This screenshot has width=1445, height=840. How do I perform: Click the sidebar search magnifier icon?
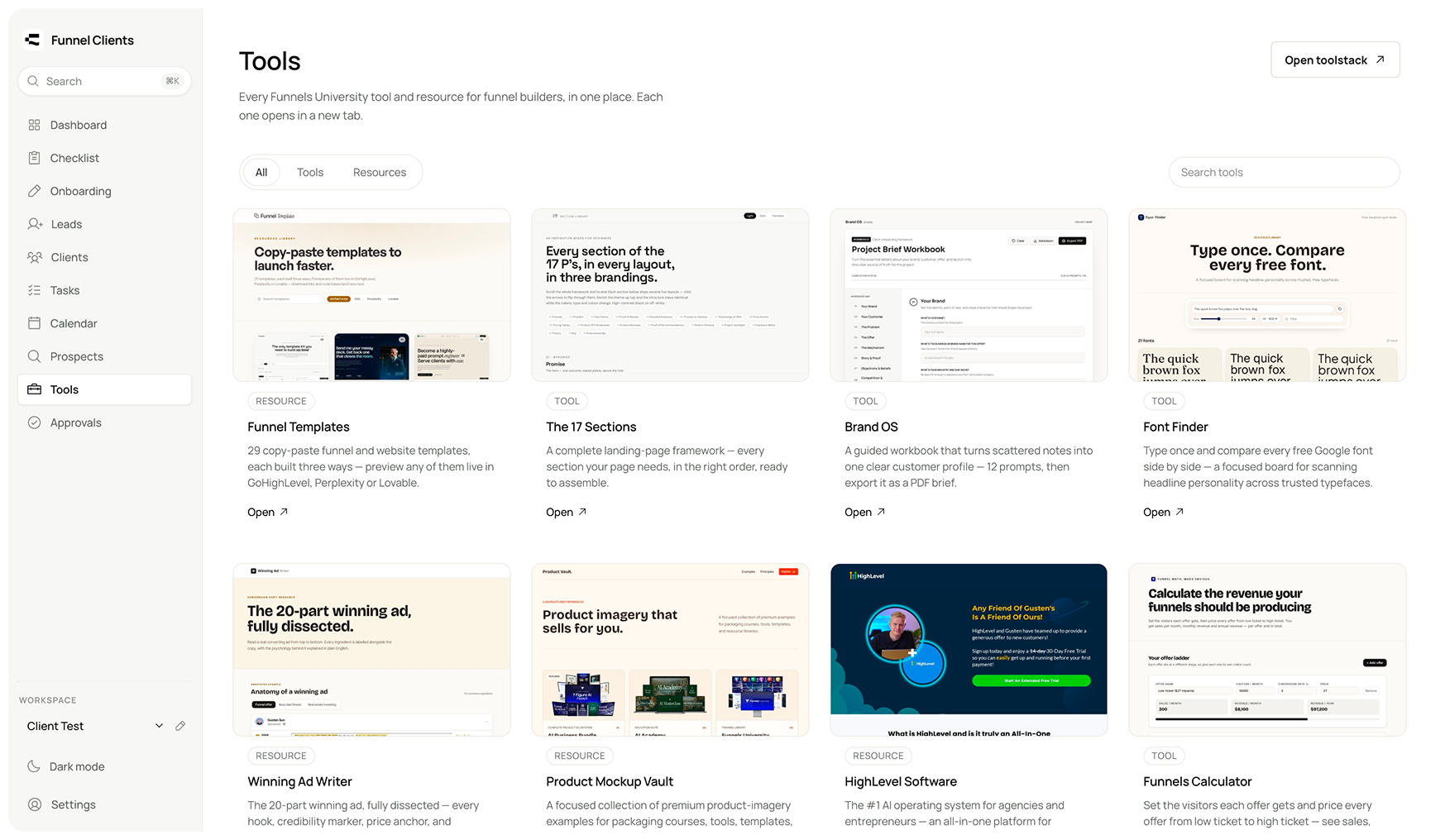(33, 81)
